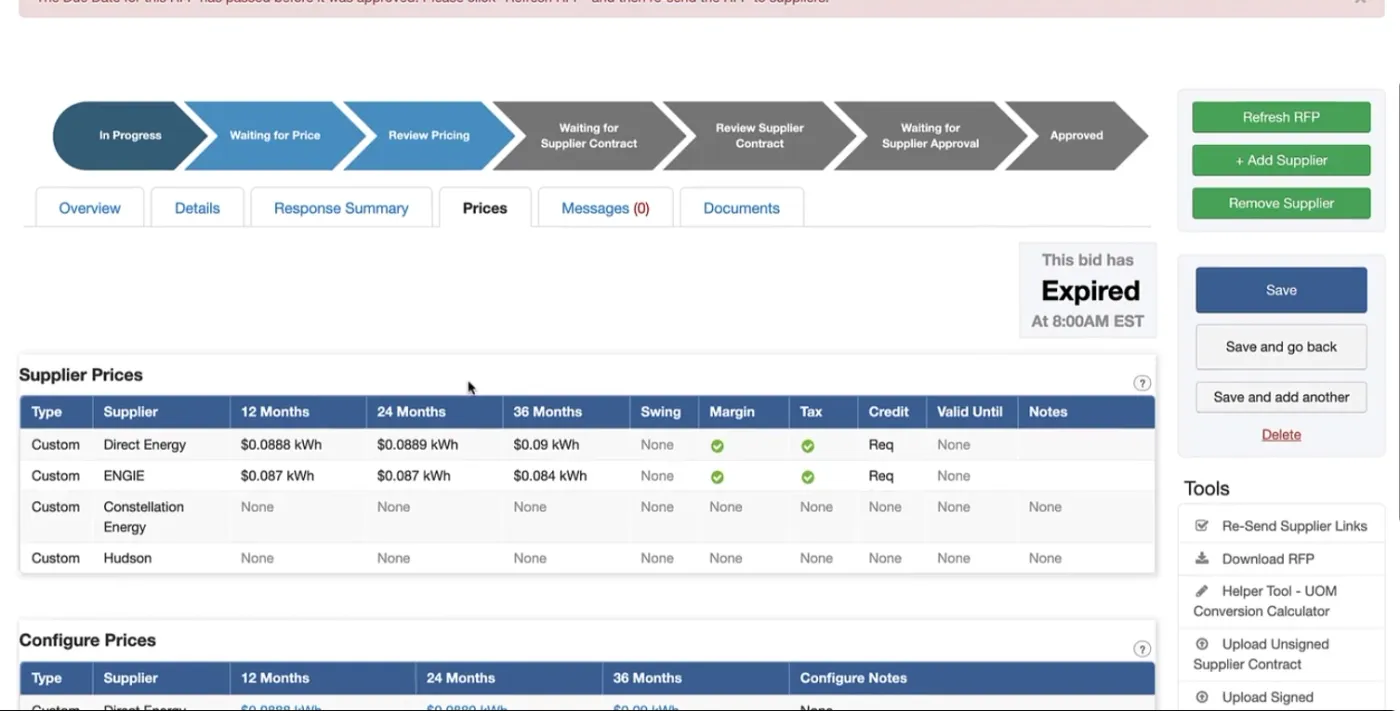Viewport: 1400px width, 711px height.
Task: Click the upload icon for Unsigned Supplier Contract
Action: tap(1202, 644)
